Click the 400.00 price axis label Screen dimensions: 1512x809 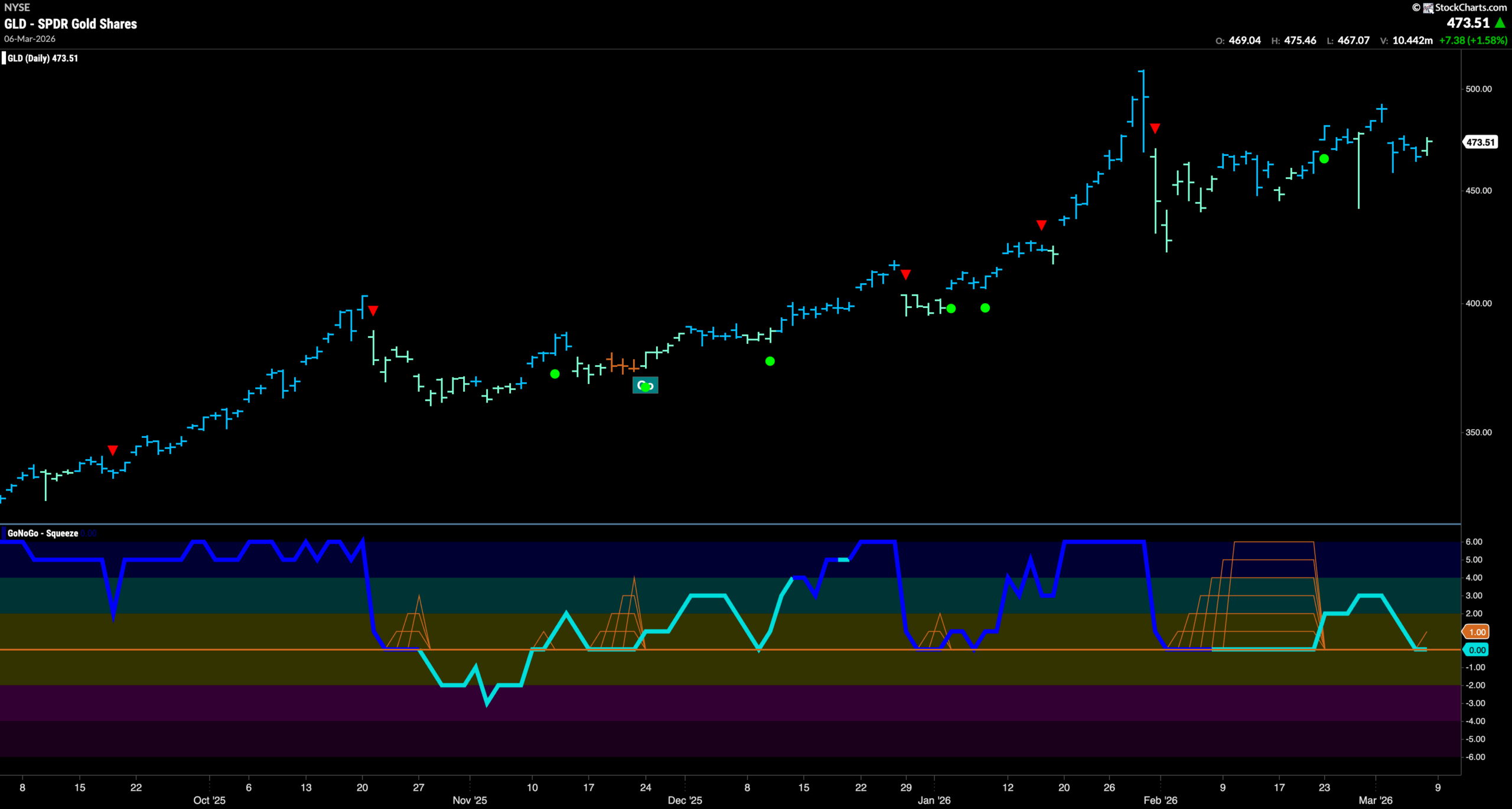1478,303
